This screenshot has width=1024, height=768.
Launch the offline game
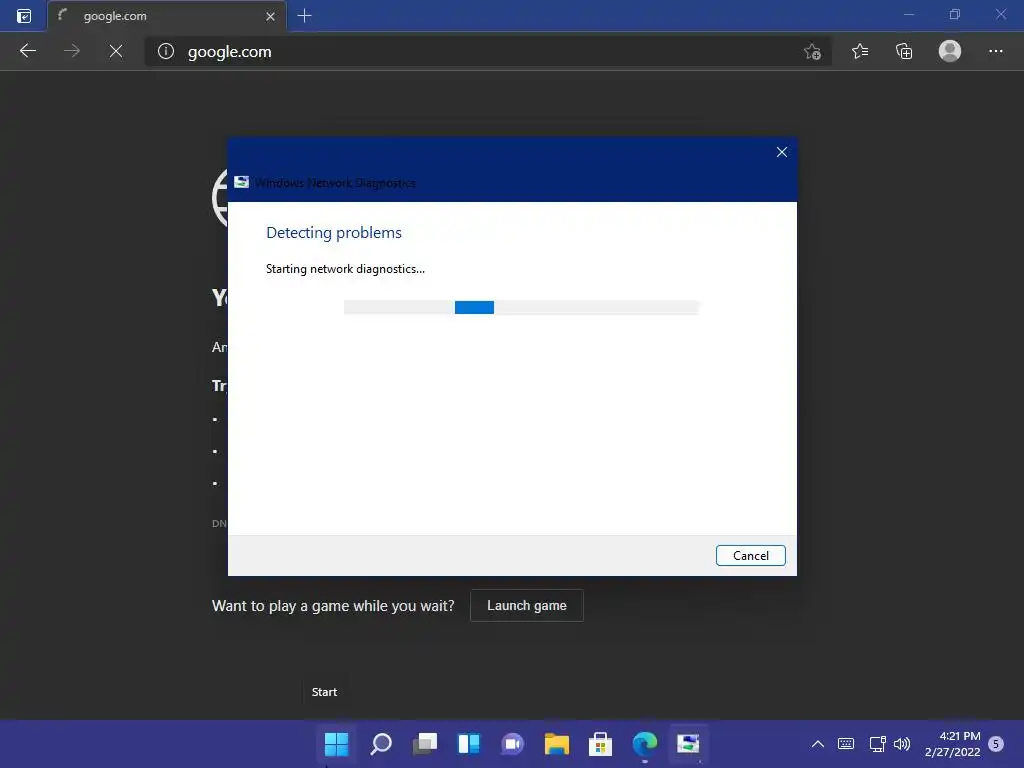527,605
